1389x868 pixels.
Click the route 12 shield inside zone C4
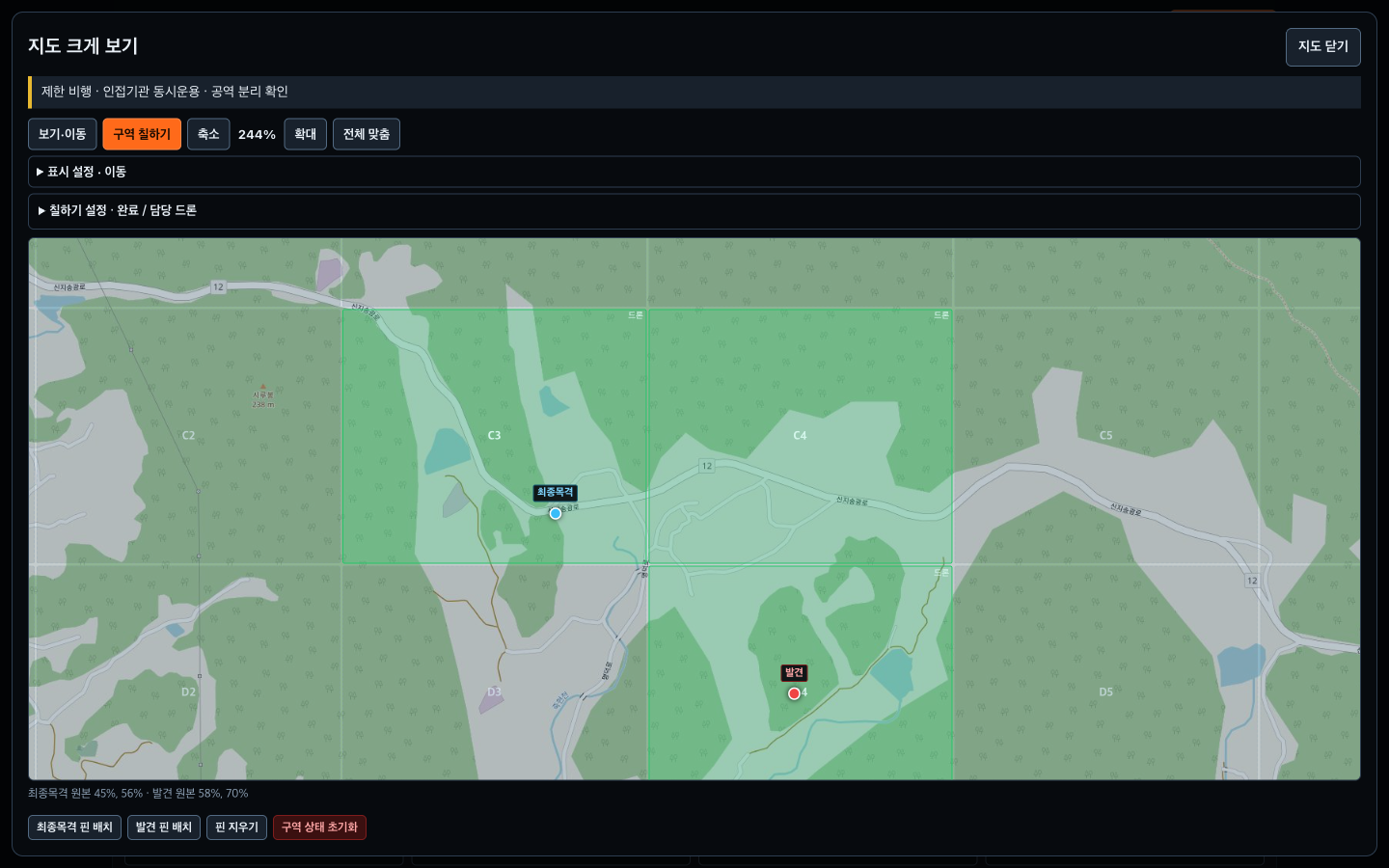(707, 466)
